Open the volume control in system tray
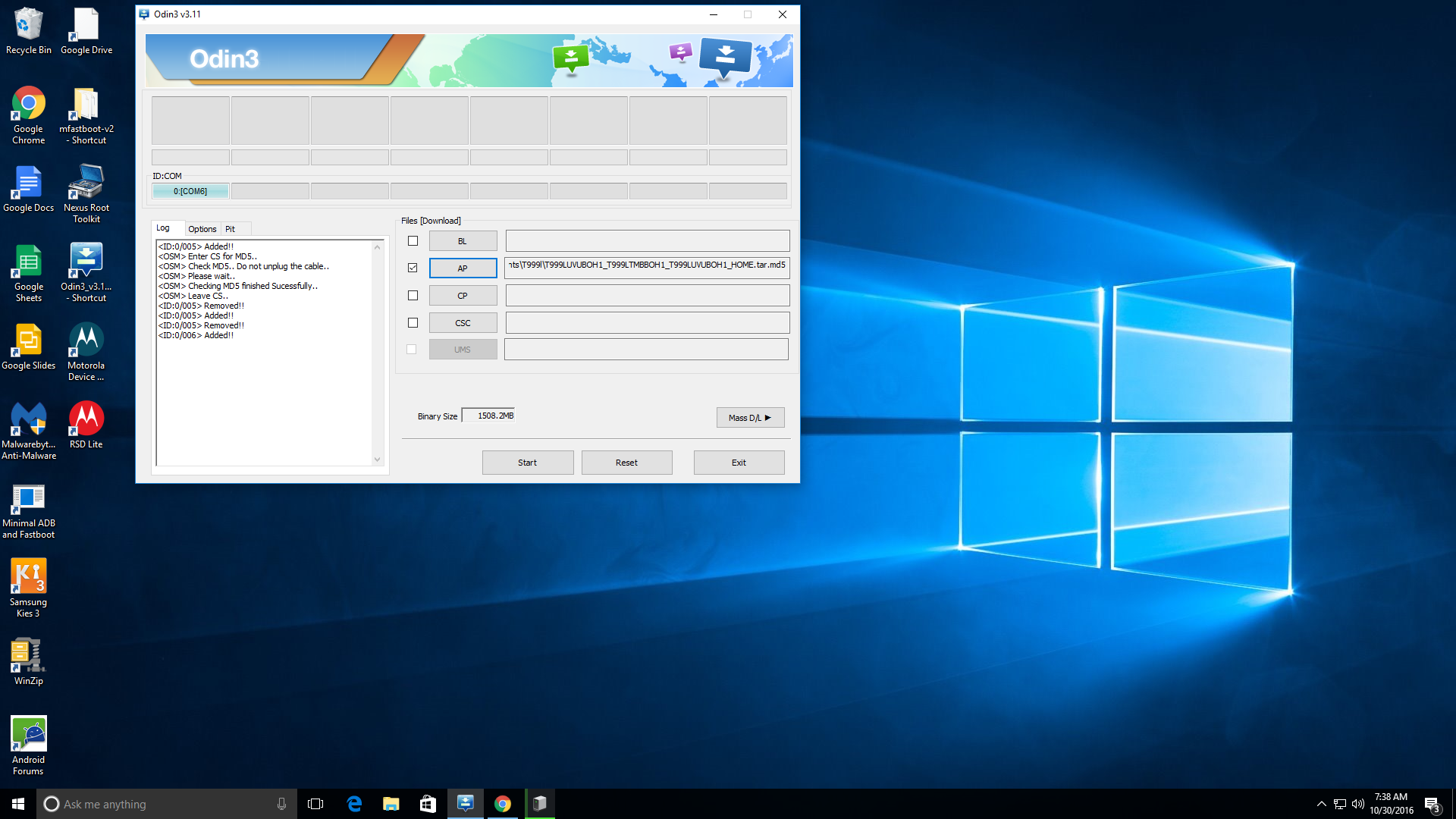Viewport: 1456px width, 819px height. click(1358, 804)
